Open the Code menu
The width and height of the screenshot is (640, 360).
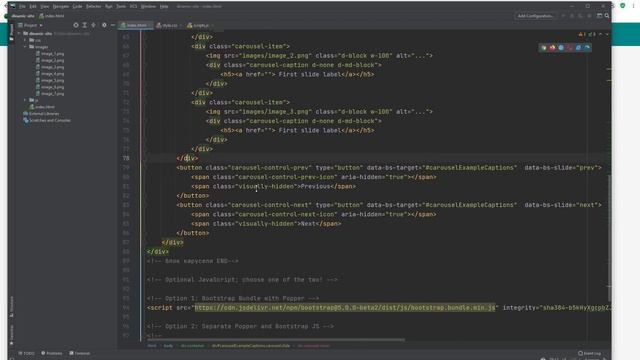(x=77, y=7)
